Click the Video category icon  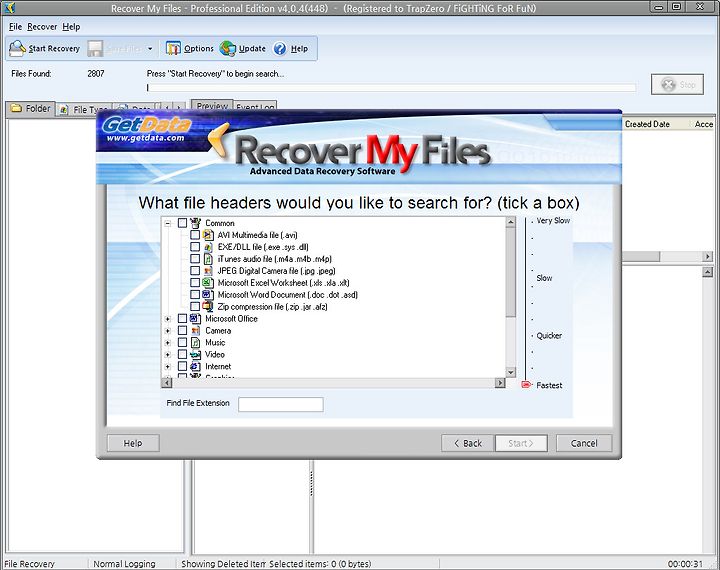[196, 355]
